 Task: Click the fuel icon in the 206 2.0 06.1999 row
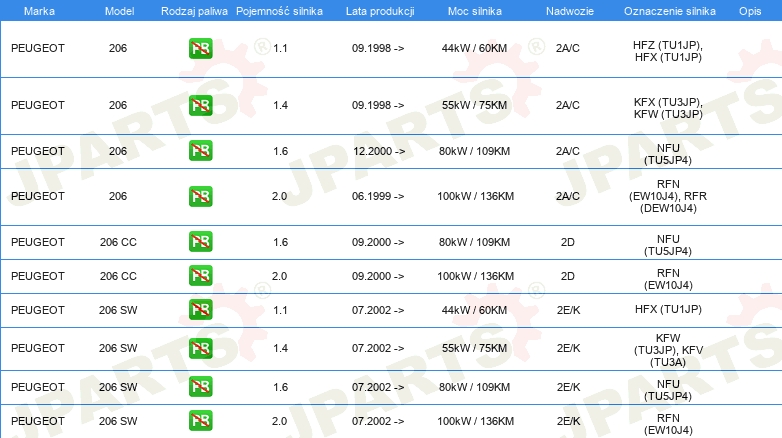point(200,196)
